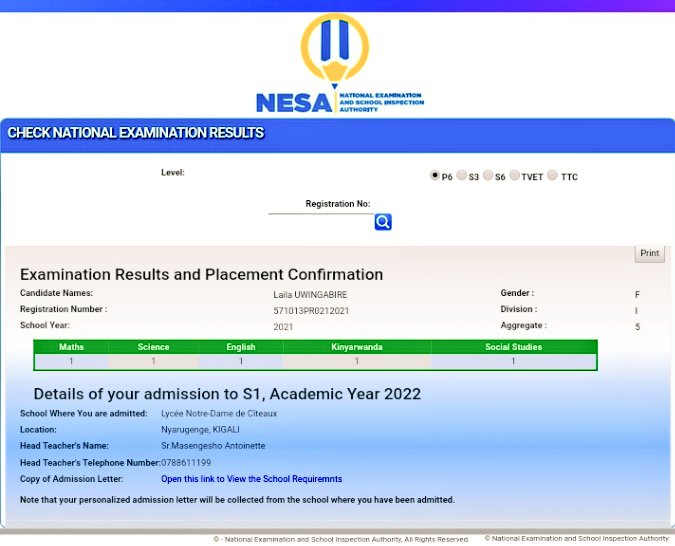Click the Division value I

coord(636,311)
